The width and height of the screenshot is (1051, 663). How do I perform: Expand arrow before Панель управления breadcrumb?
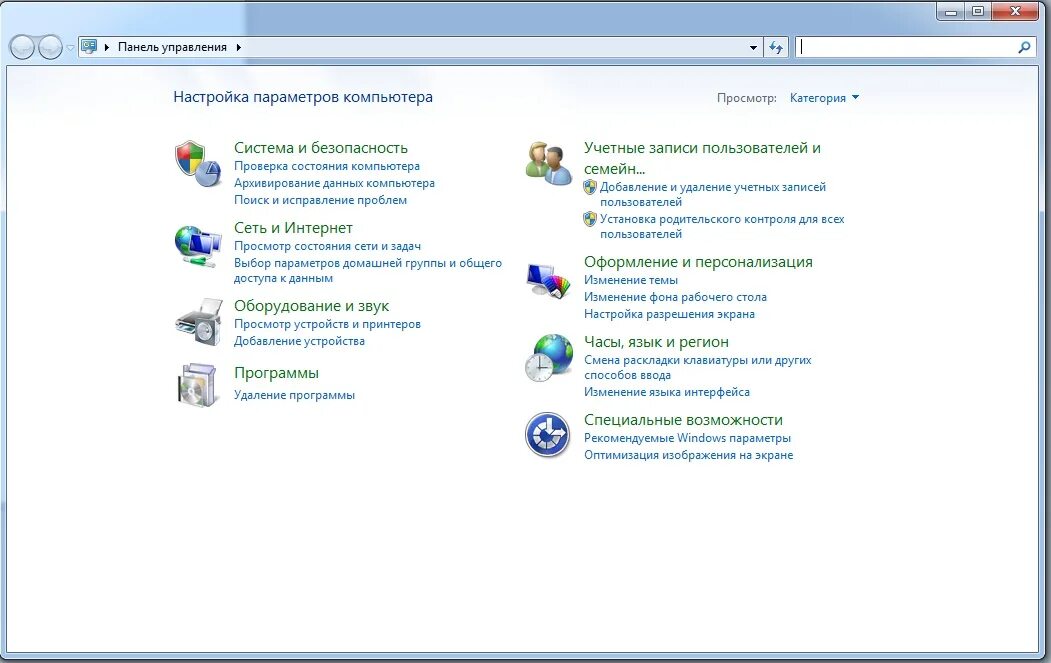[107, 47]
